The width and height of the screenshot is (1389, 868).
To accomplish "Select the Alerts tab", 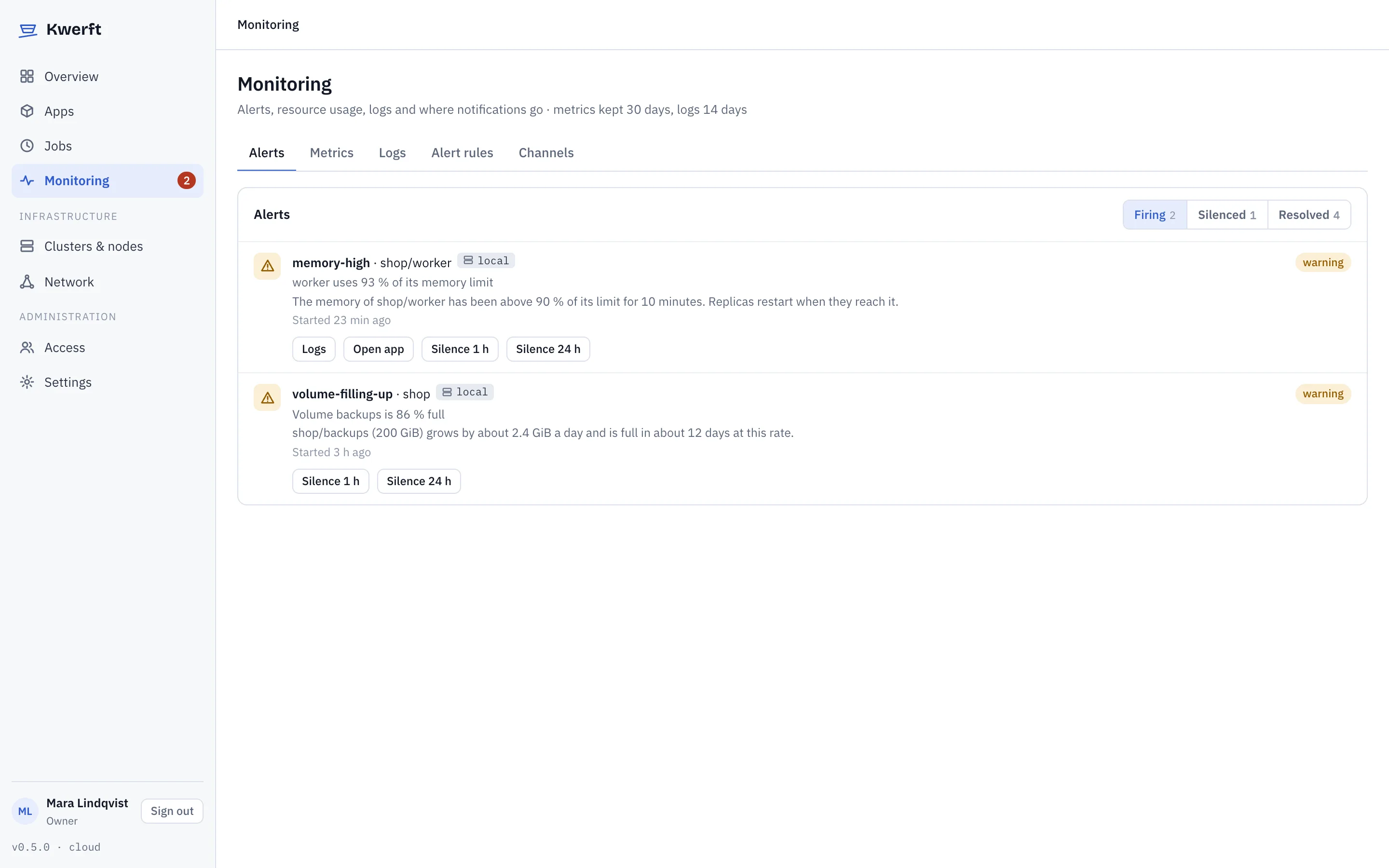I will click(x=266, y=153).
